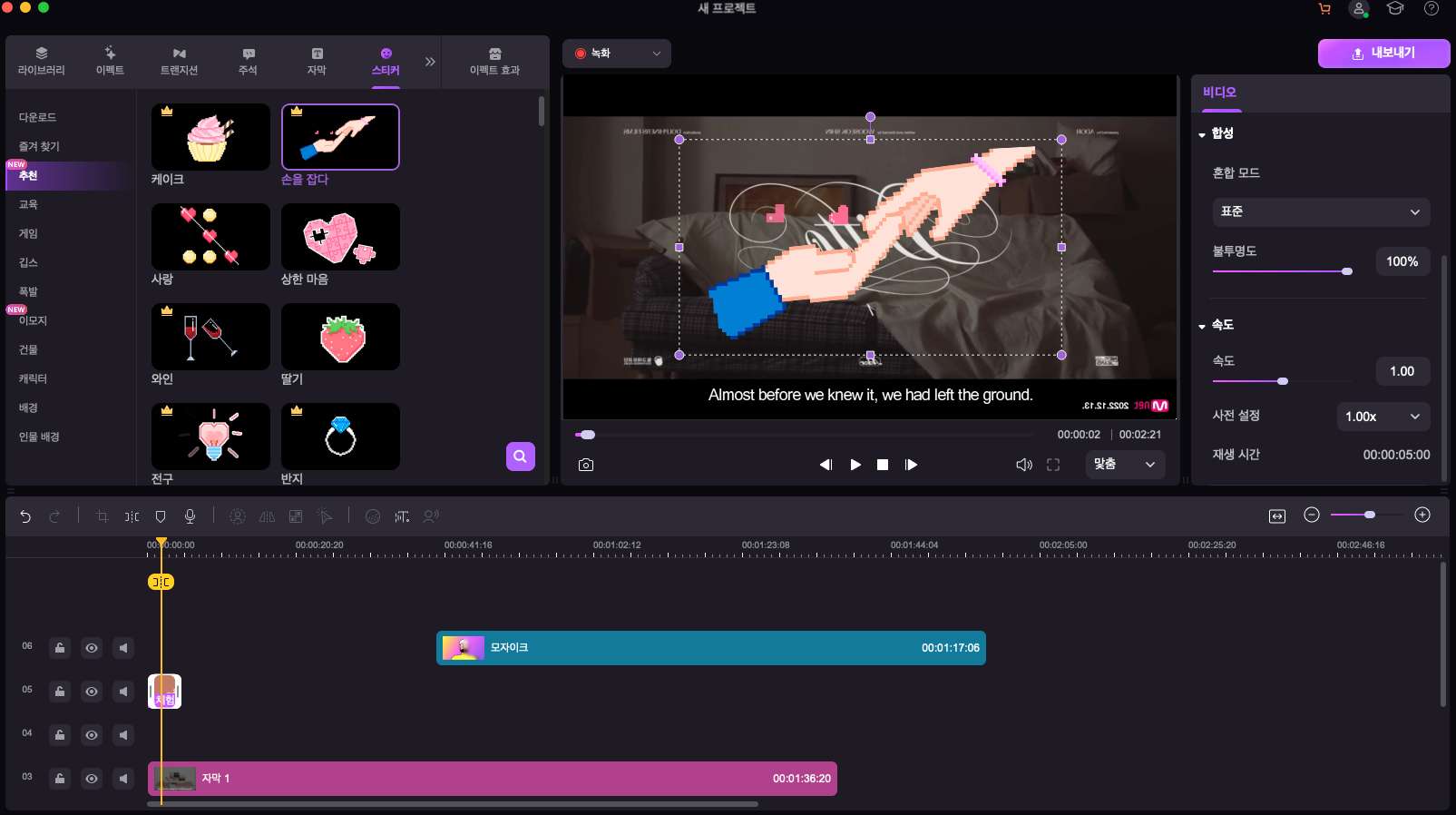Image resolution: width=1456 pixels, height=815 pixels.
Task: Switch to the 트랜지션 tab
Action: coord(179,62)
